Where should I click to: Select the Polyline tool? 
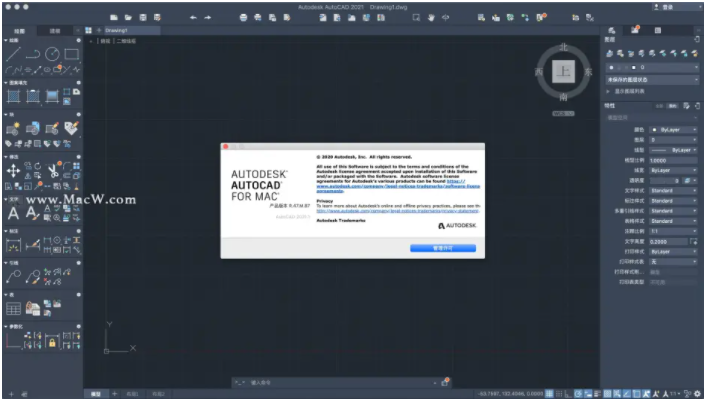pyautogui.click(x=32, y=54)
